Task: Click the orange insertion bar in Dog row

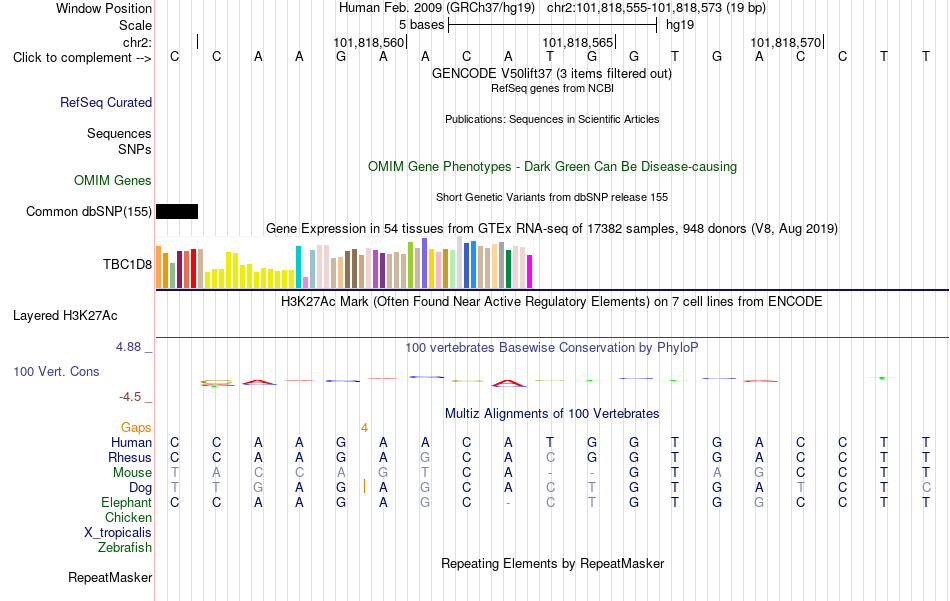Action: [x=364, y=486]
